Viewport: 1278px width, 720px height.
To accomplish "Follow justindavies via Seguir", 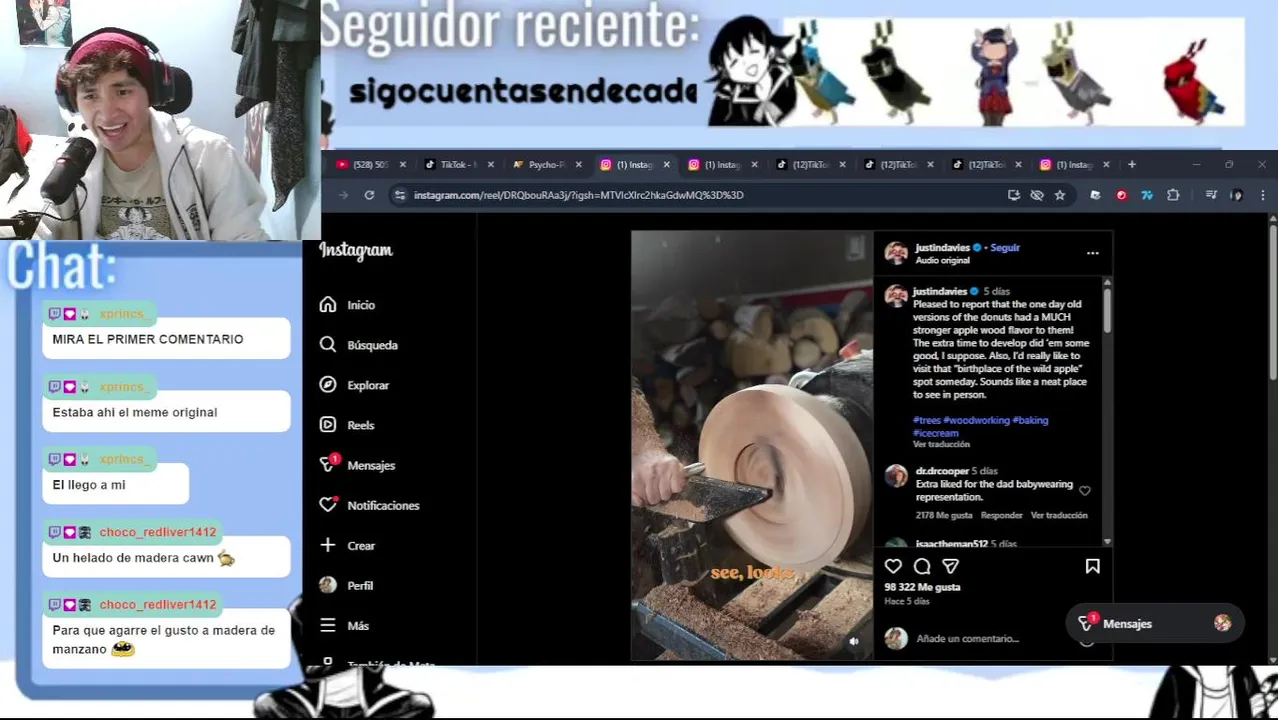I will coord(1005,247).
